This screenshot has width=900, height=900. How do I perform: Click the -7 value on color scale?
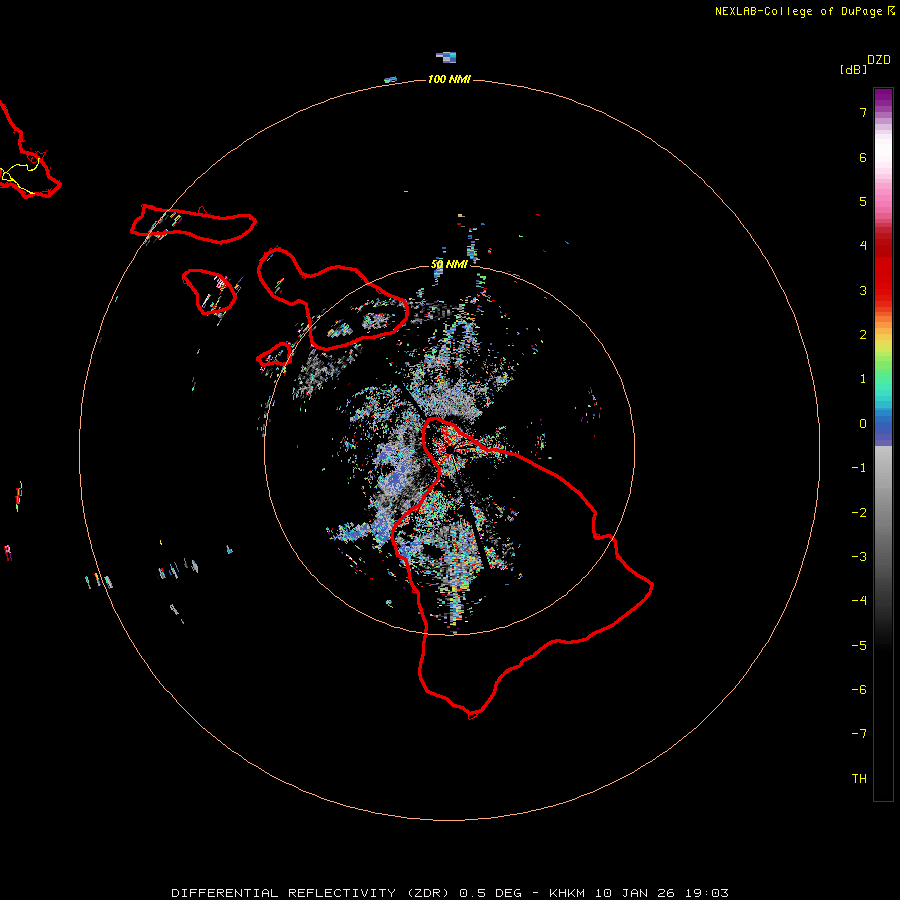click(859, 734)
